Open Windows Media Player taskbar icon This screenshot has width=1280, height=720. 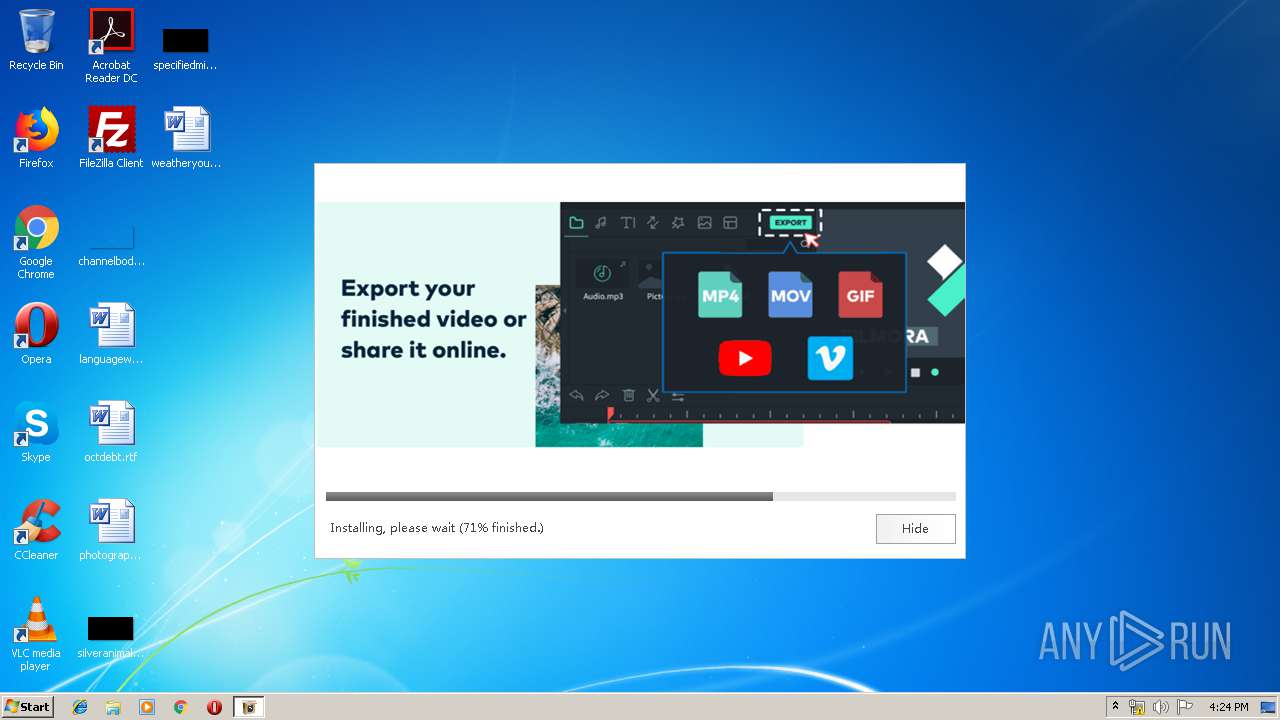click(x=147, y=707)
